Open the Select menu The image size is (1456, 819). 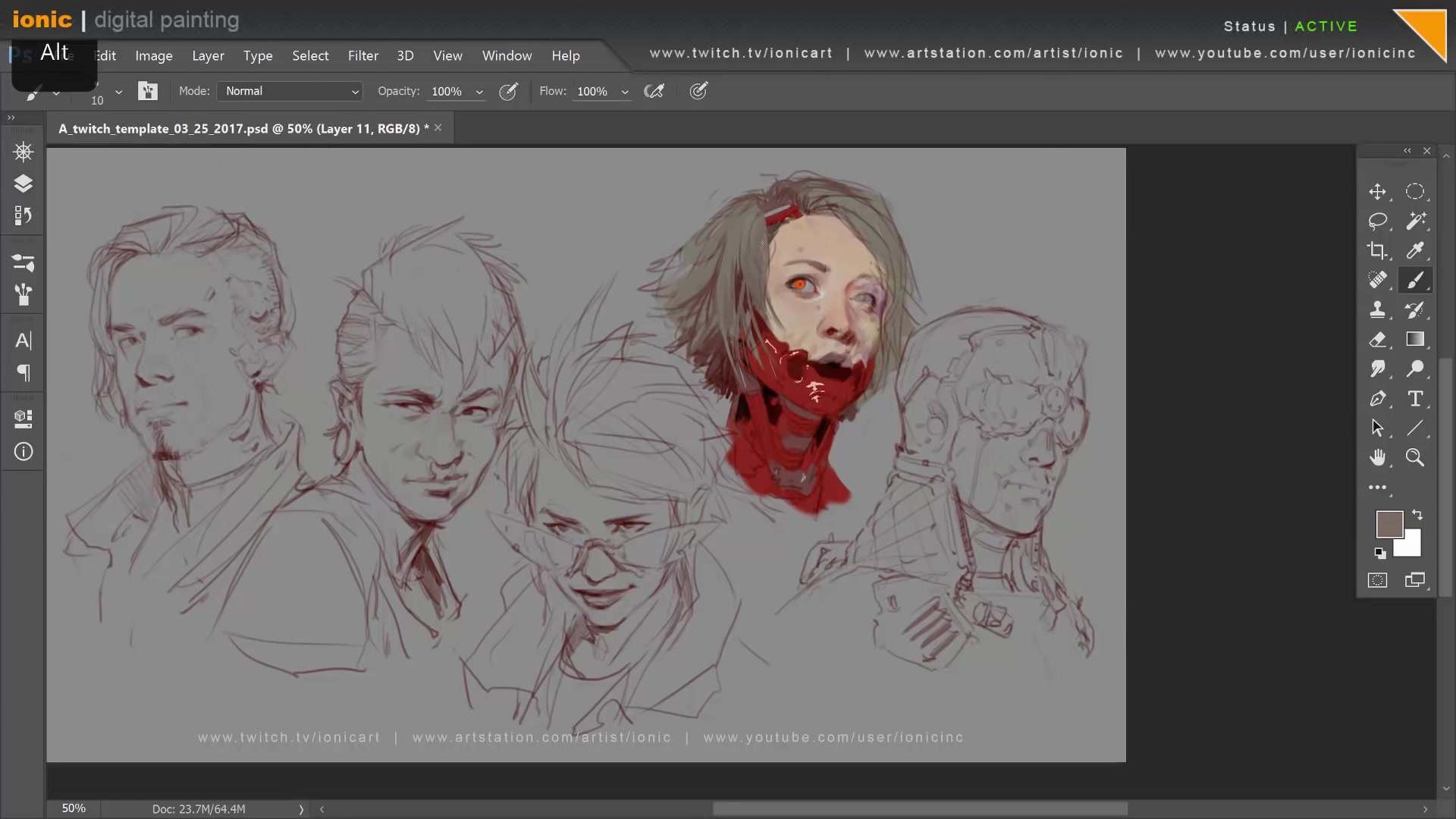[x=310, y=55]
